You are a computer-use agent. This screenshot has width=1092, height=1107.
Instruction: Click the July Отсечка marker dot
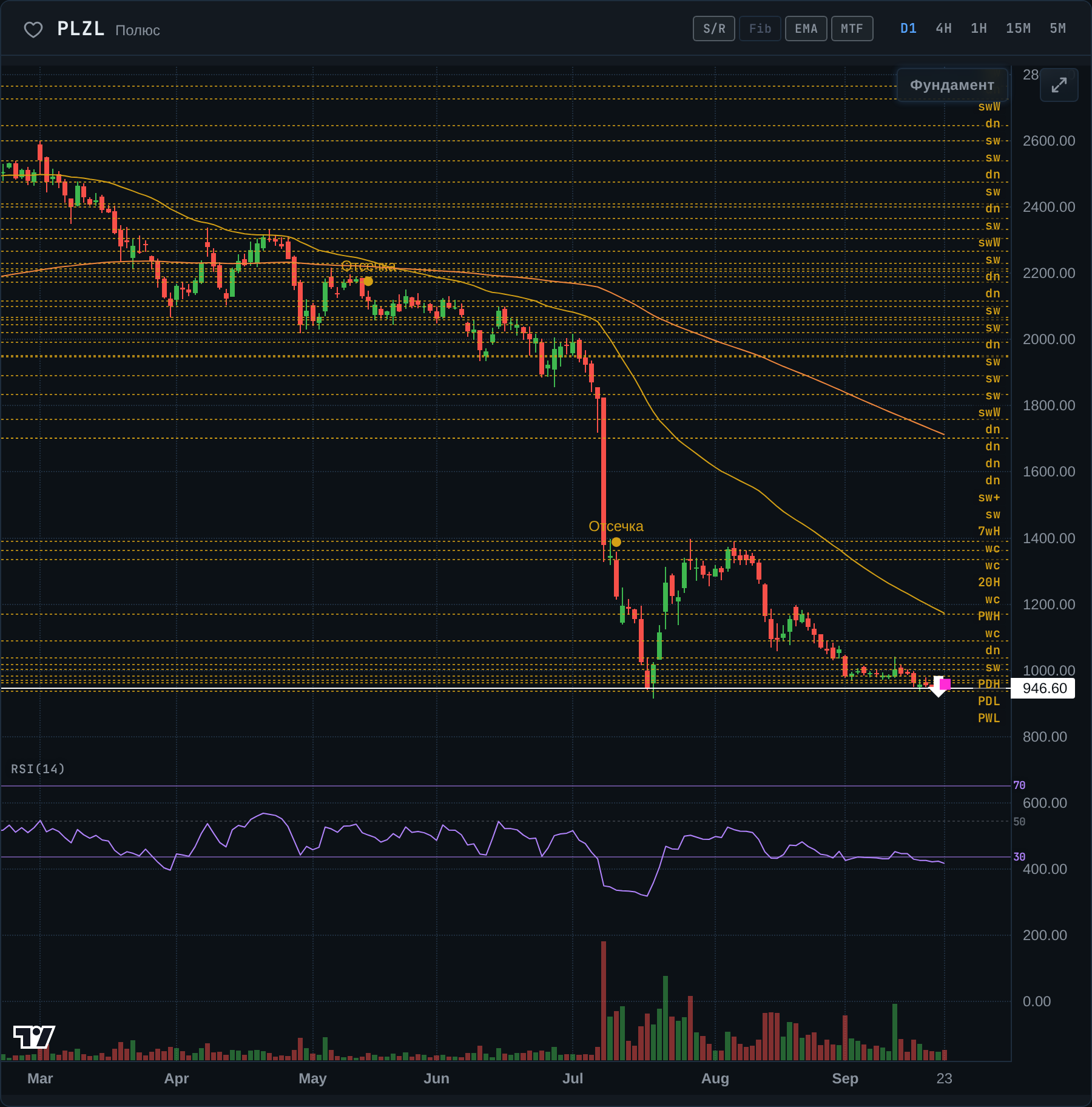(x=616, y=542)
